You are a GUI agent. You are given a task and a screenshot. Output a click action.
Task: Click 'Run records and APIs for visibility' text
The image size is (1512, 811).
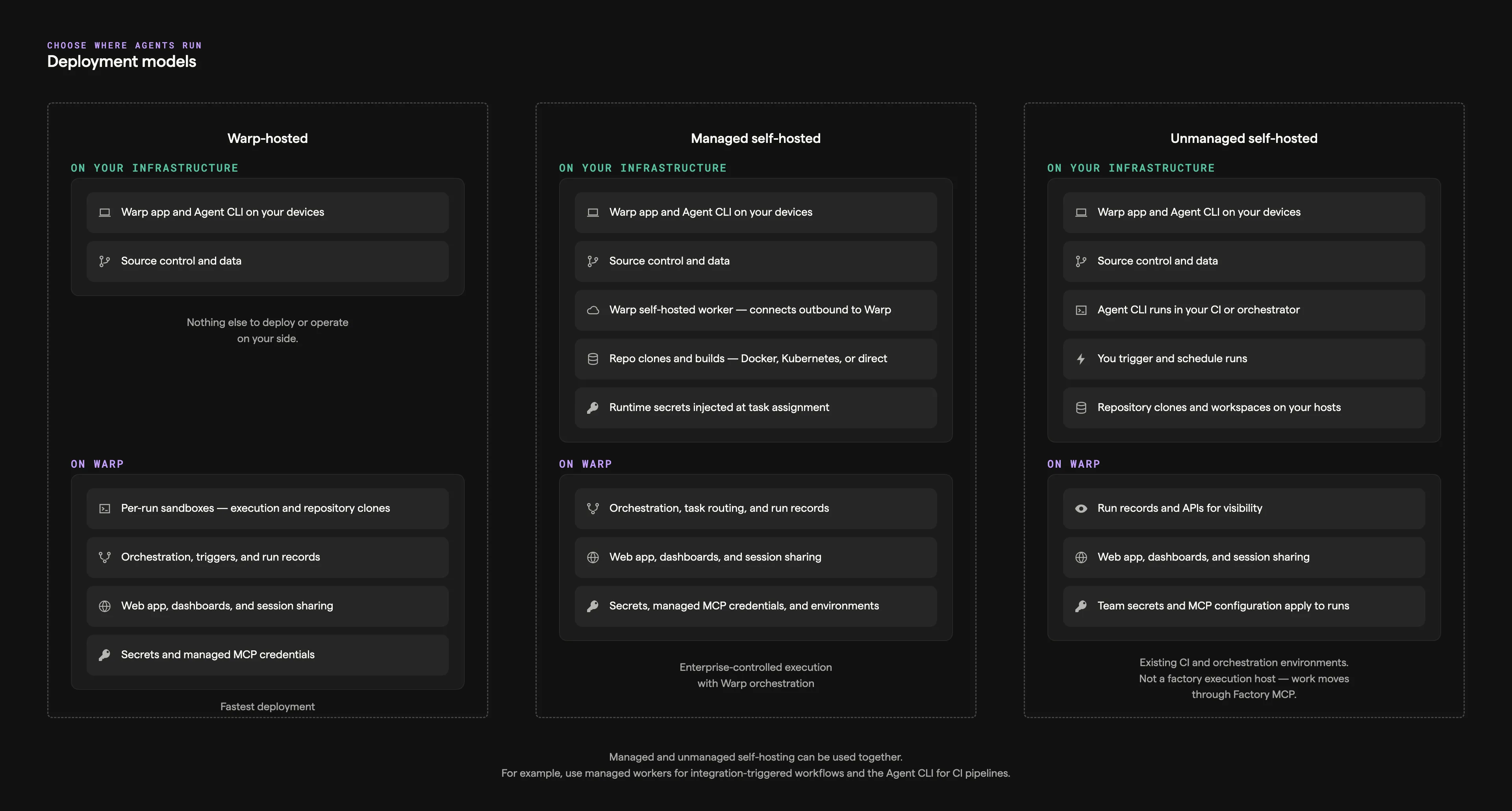(x=1180, y=508)
